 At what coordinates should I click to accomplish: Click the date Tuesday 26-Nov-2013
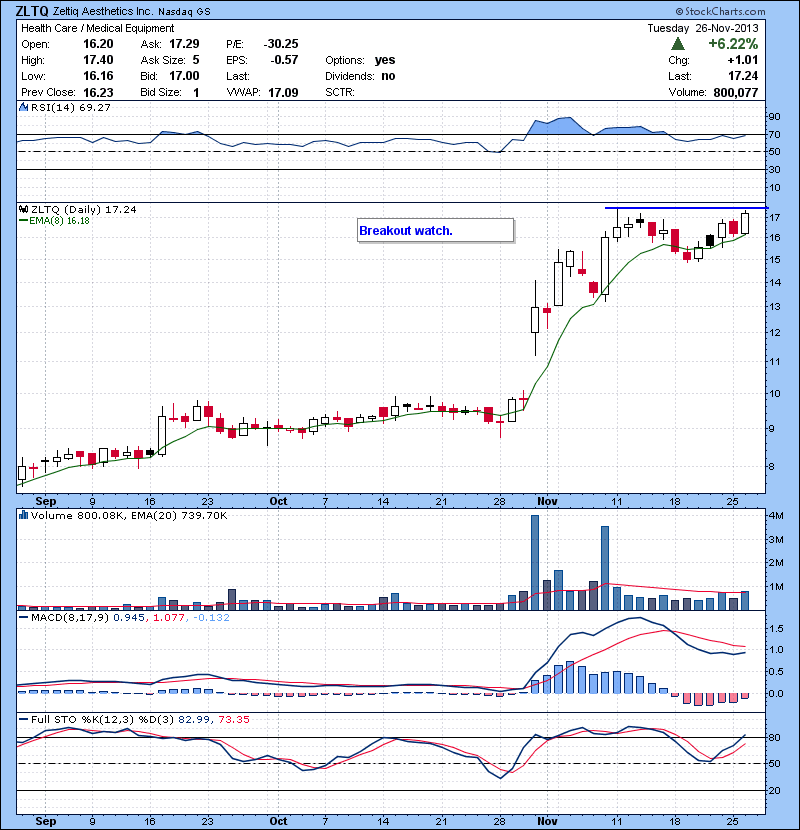tap(703, 28)
